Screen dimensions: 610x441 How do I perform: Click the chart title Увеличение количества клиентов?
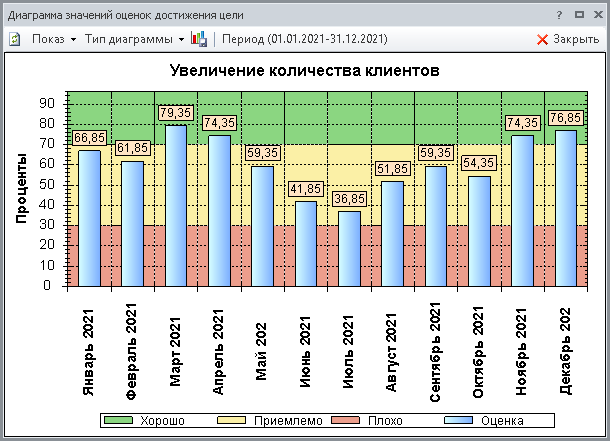pyautogui.click(x=305, y=72)
